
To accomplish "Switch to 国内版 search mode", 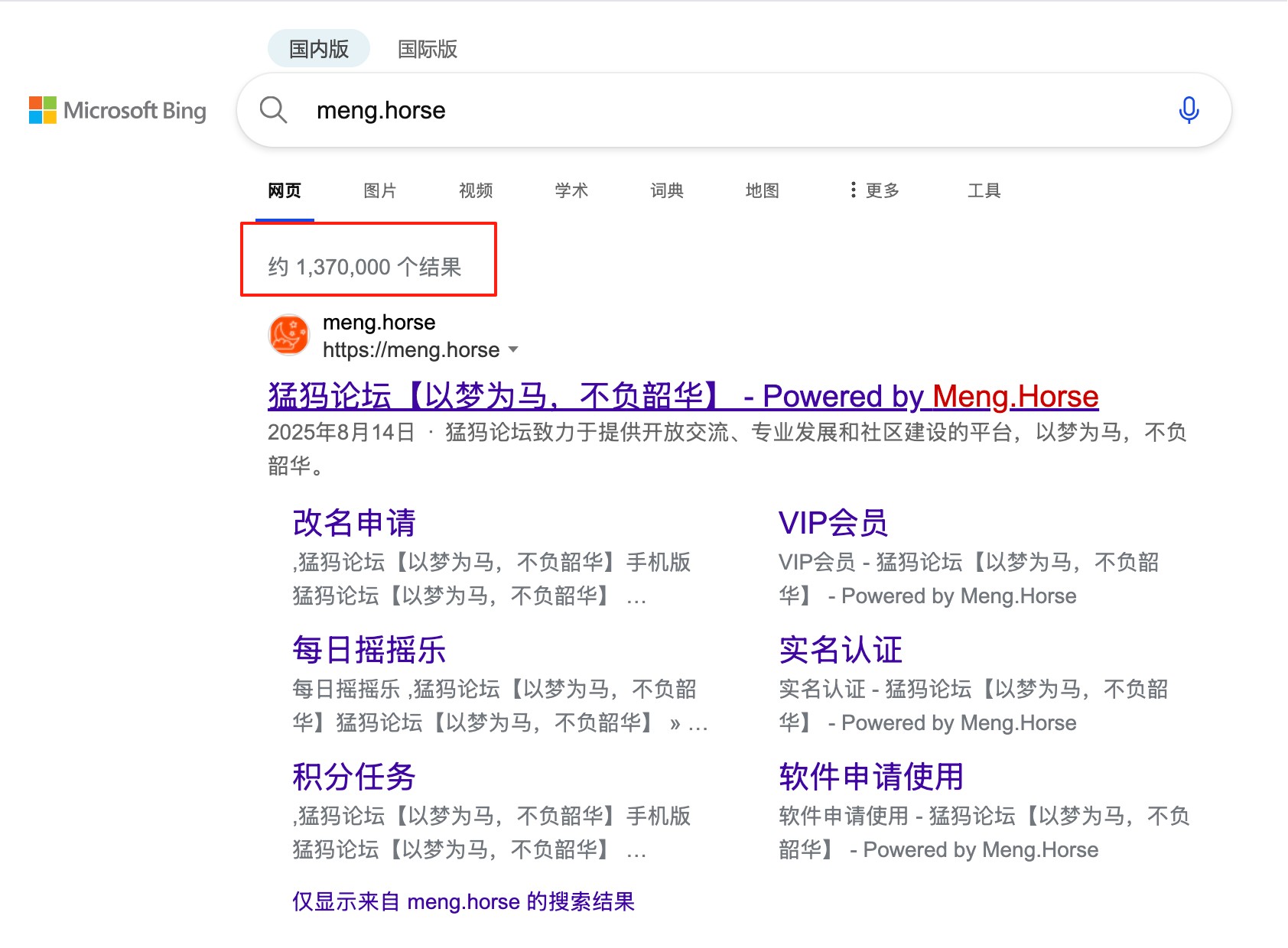I will pos(319,49).
